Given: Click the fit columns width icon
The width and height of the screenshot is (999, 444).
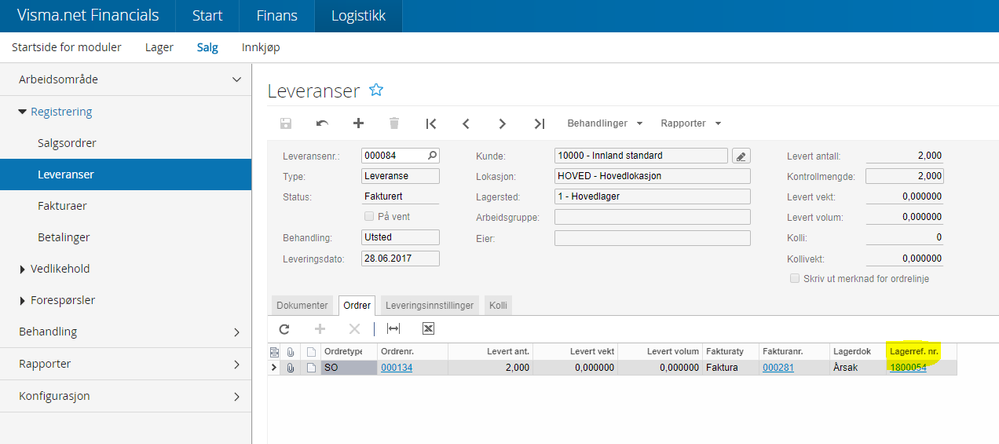Looking at the screenshot, I should tap(394, 329).
